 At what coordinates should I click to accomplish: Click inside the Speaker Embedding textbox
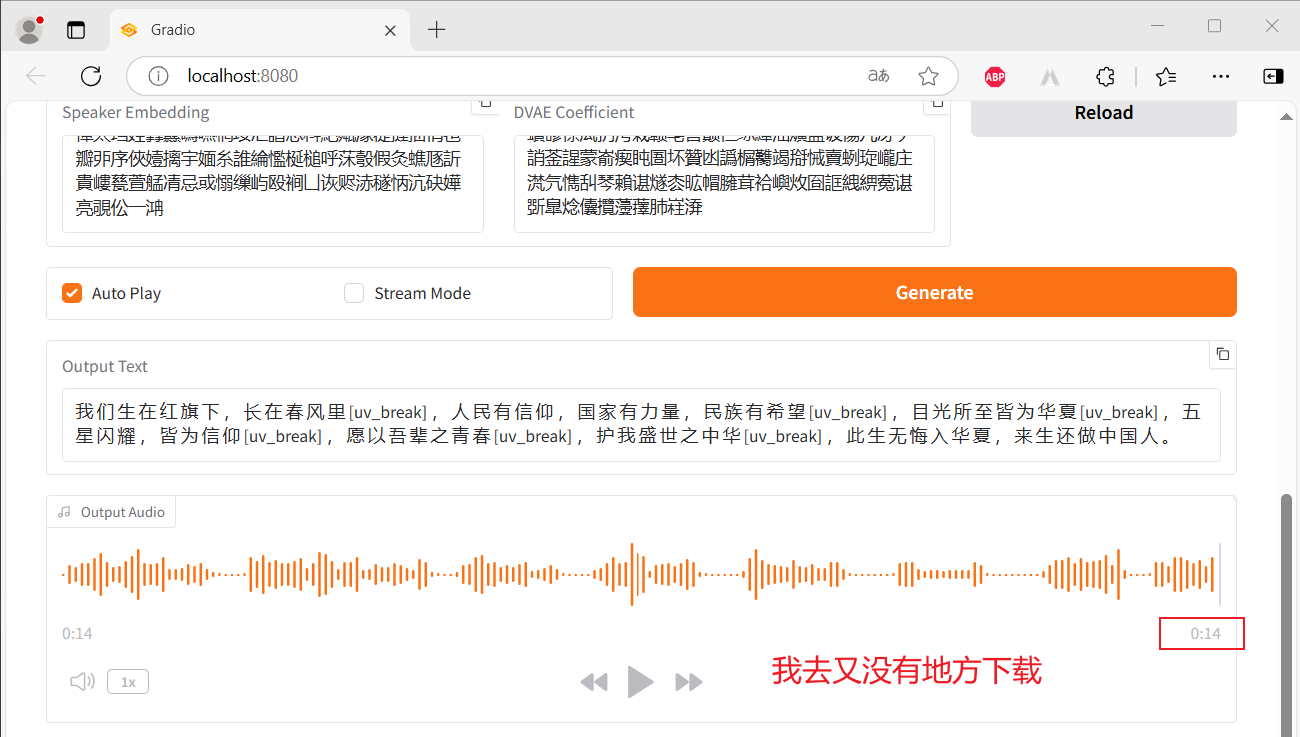(x=273, y=183)
